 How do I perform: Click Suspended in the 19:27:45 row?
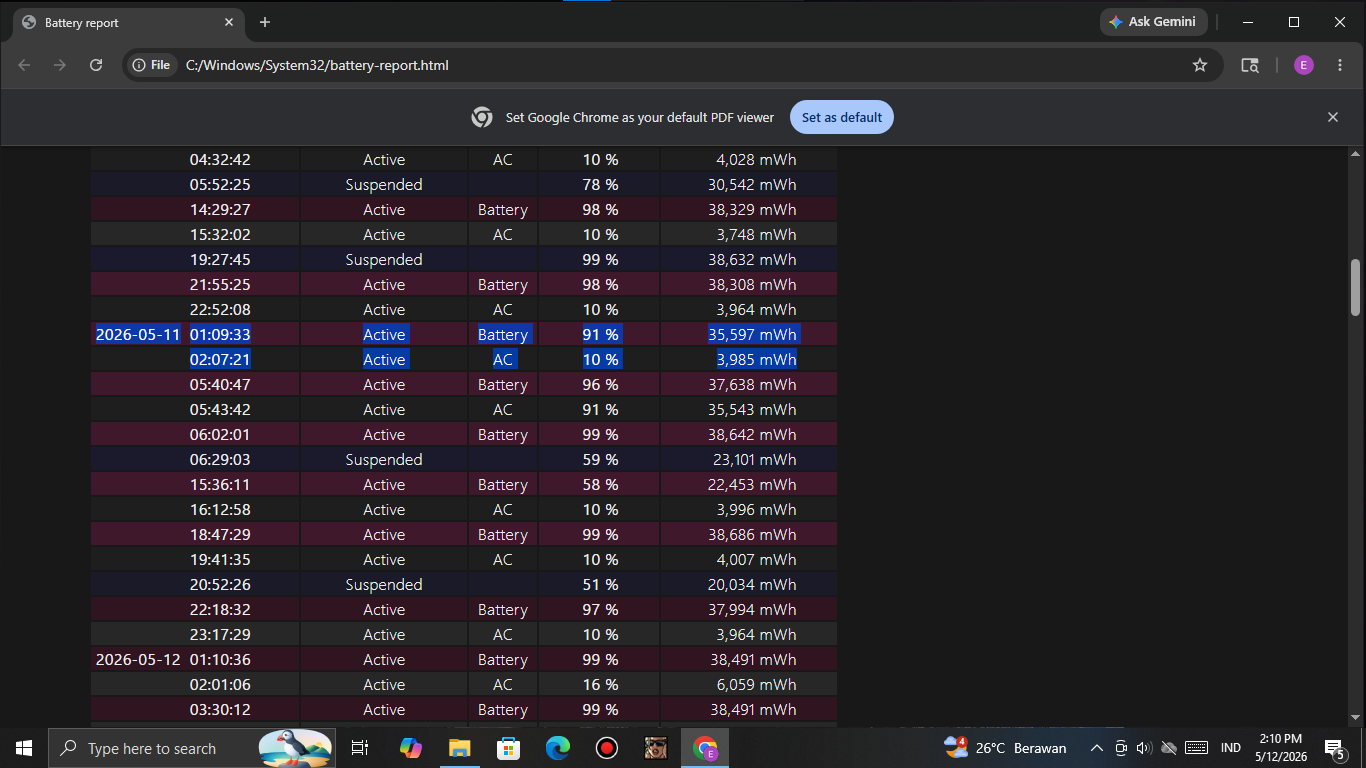coord(384,259)
